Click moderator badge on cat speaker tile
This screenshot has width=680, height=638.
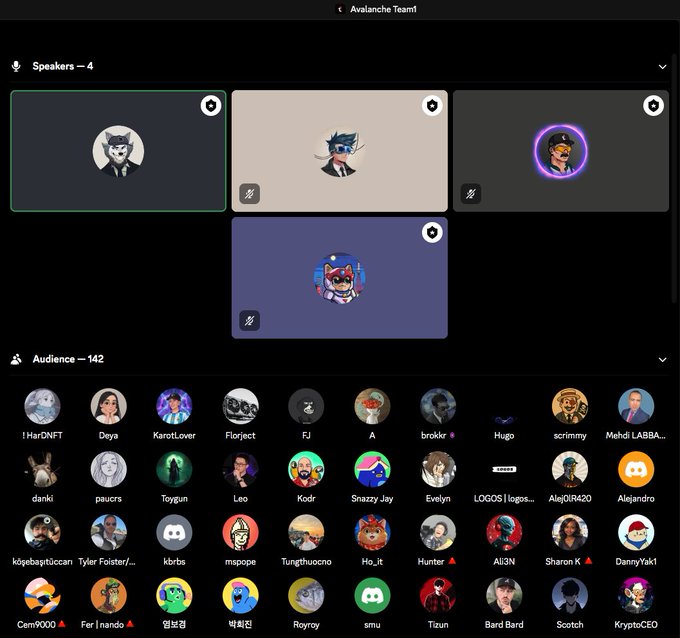click(432, 232)
